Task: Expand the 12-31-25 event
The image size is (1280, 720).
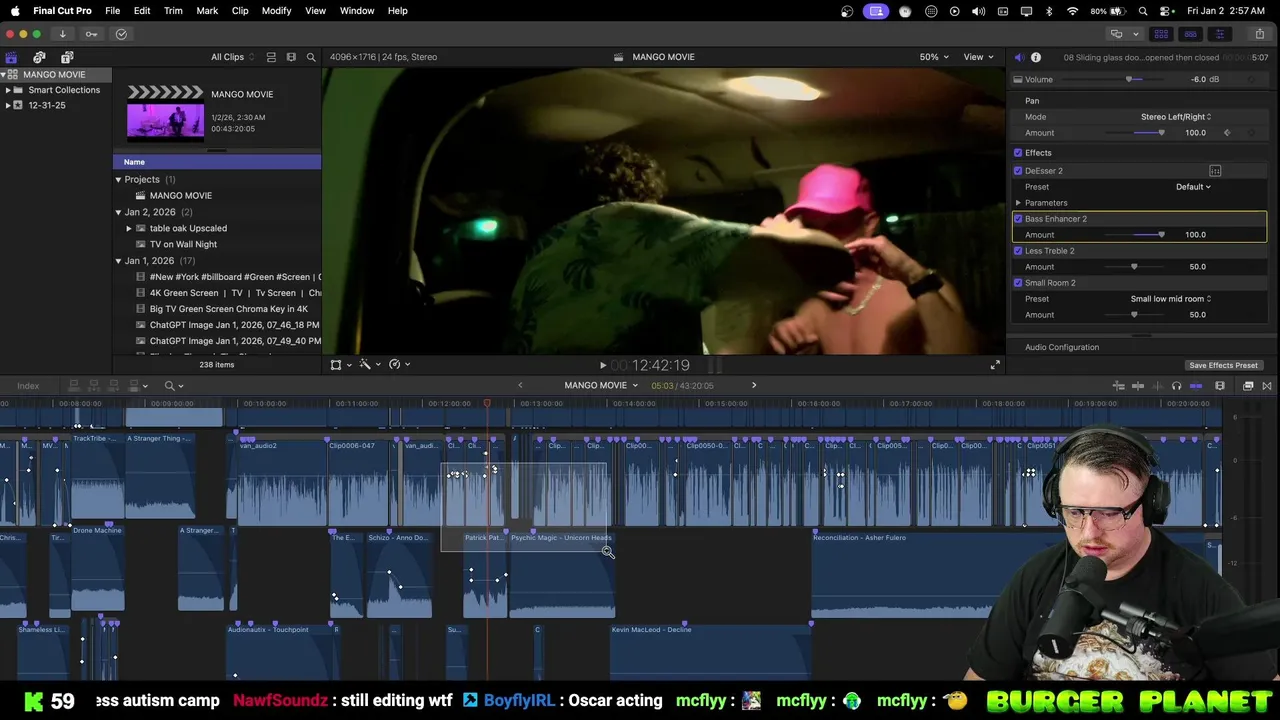Action: click(8, 105)
